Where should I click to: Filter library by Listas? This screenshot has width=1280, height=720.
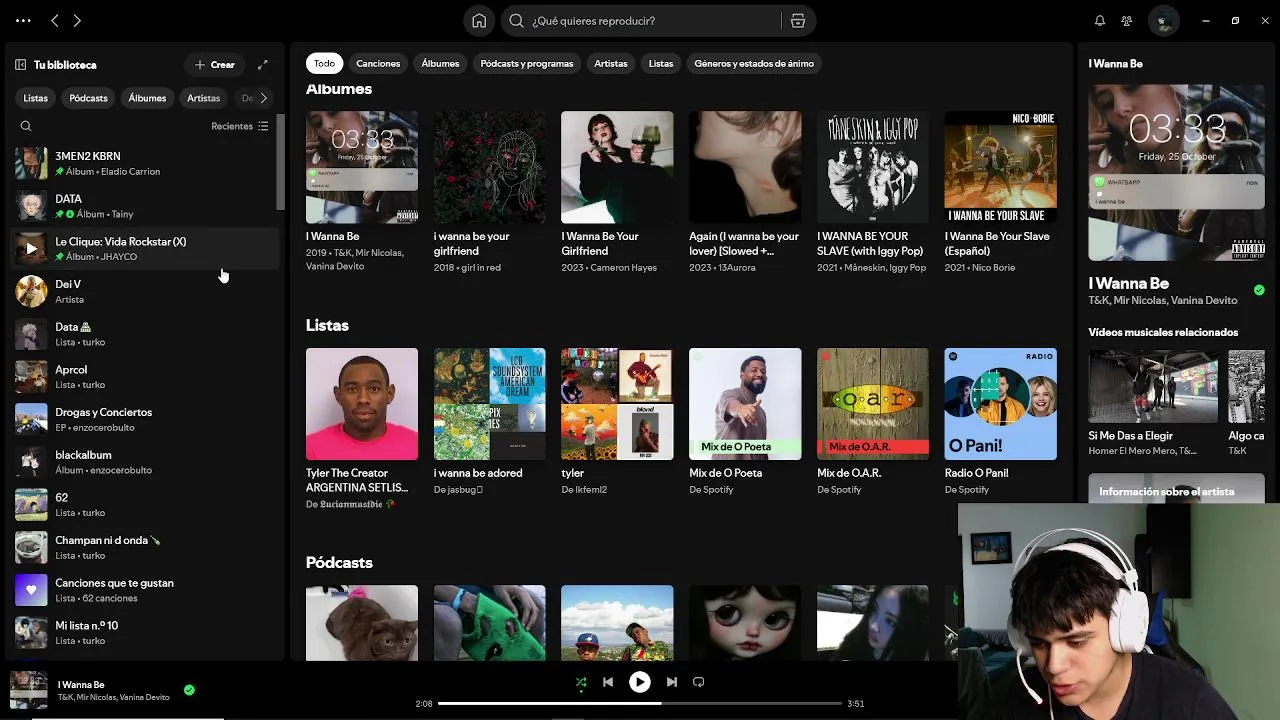[35, 98]
